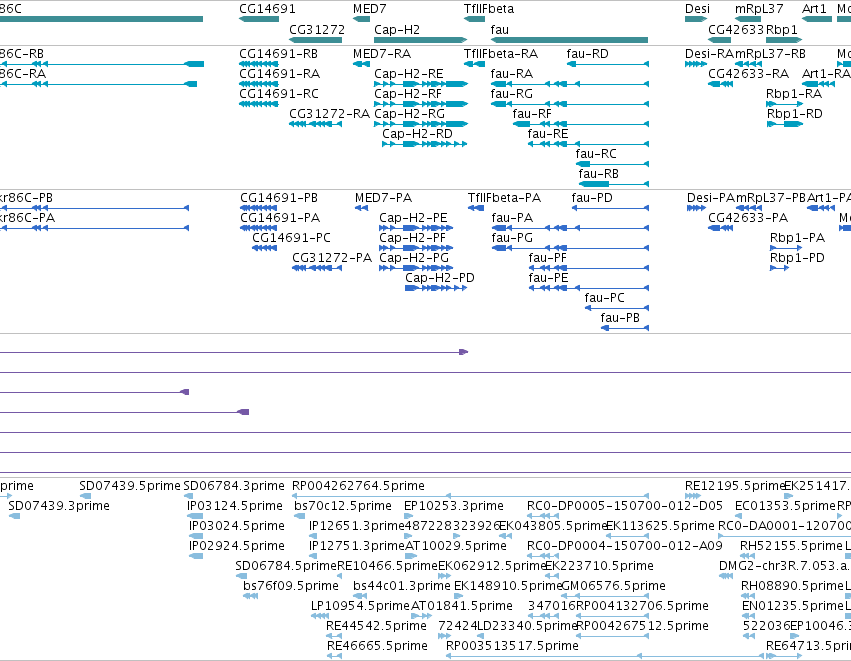Click the TfIIFbeta gene label

point(488,9)
